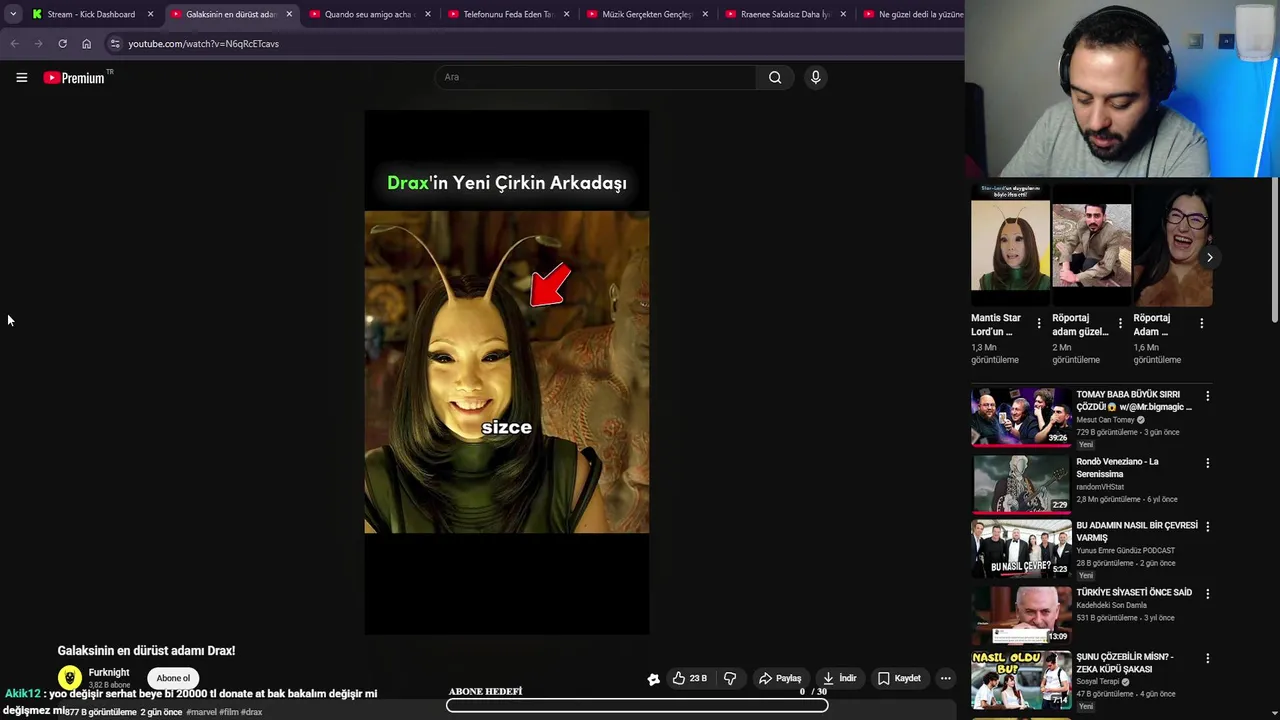The image size is (1280, 720).
Task: Play the 'TÜRKİYE SİYASETİ ÖNCE SAİD' thumbnail
Action: coord(1021,614)
